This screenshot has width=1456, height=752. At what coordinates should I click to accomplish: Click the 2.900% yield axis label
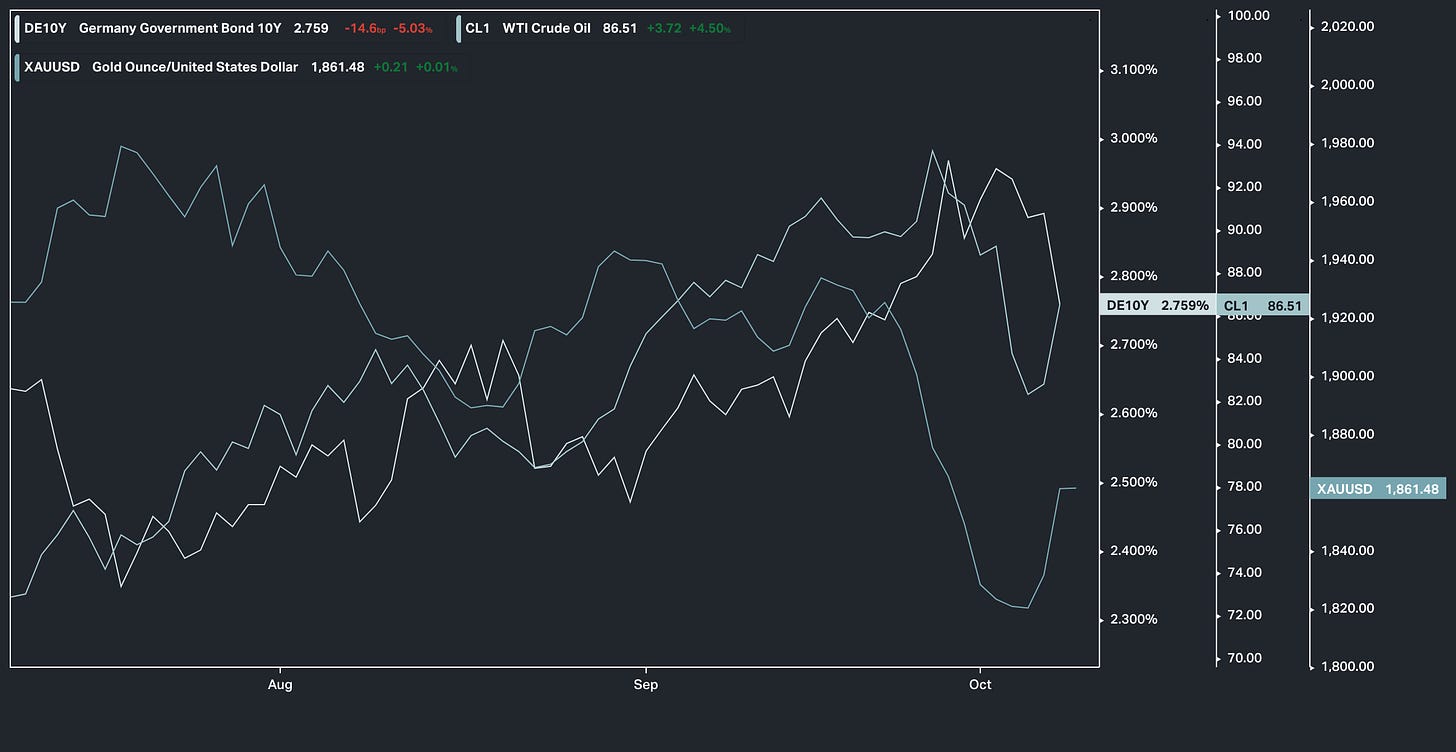[1133, 207]
